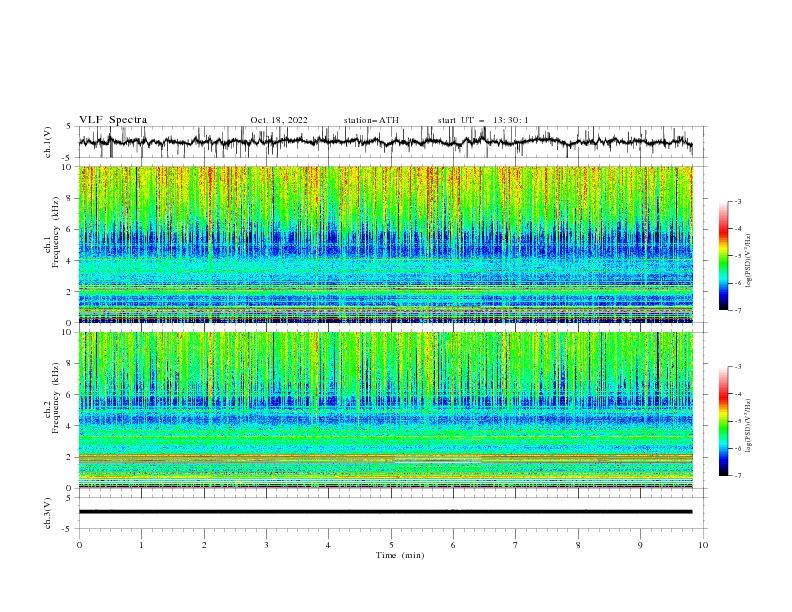Click time axis tick label "3"
The height and width of the screenshot is (612, 792).
pos(266,545)
